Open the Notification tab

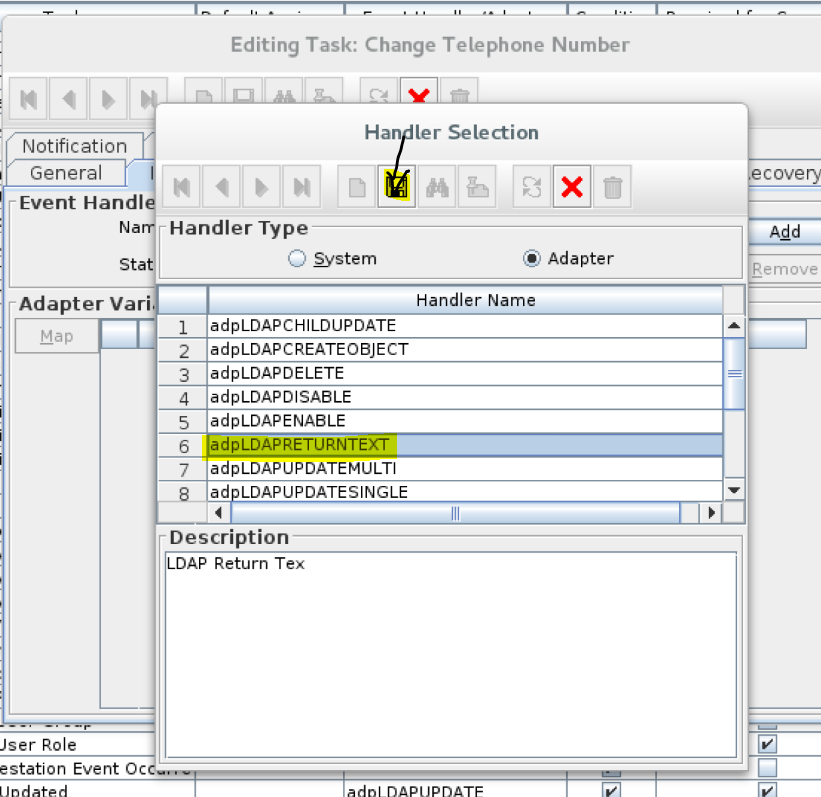[x=74, y=146]
